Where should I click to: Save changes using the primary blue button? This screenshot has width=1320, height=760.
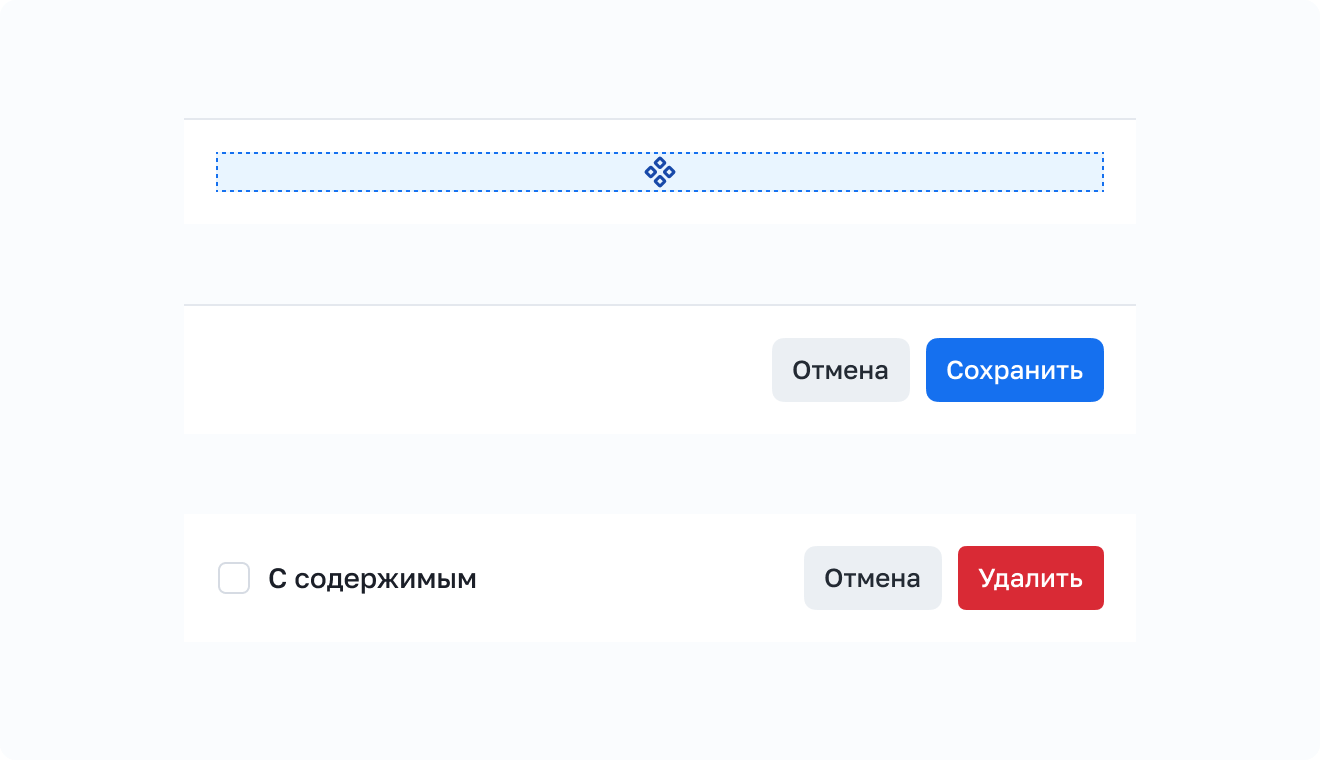(x=1014, y=370)
